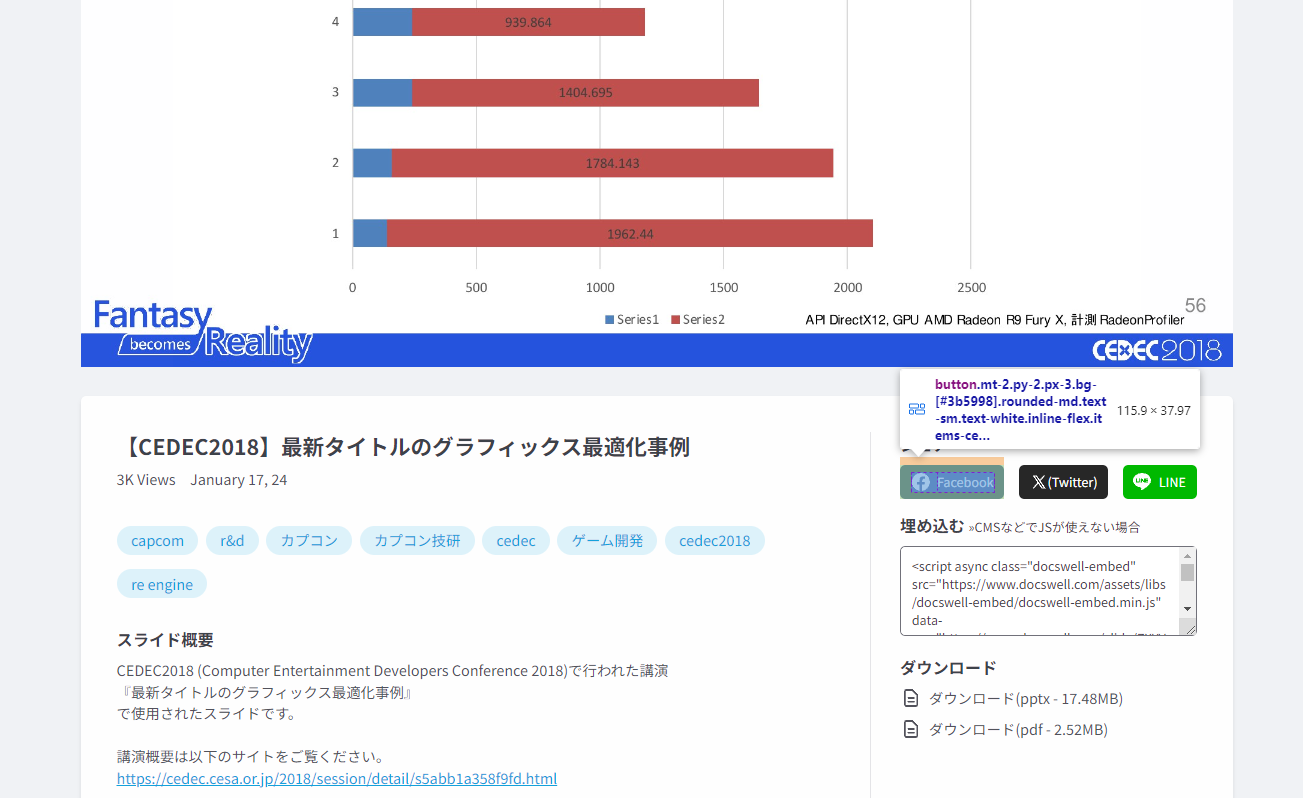Click the Facebook share button
The width and height of the screenshot is (1303, 798).
[x=952, y=482]
